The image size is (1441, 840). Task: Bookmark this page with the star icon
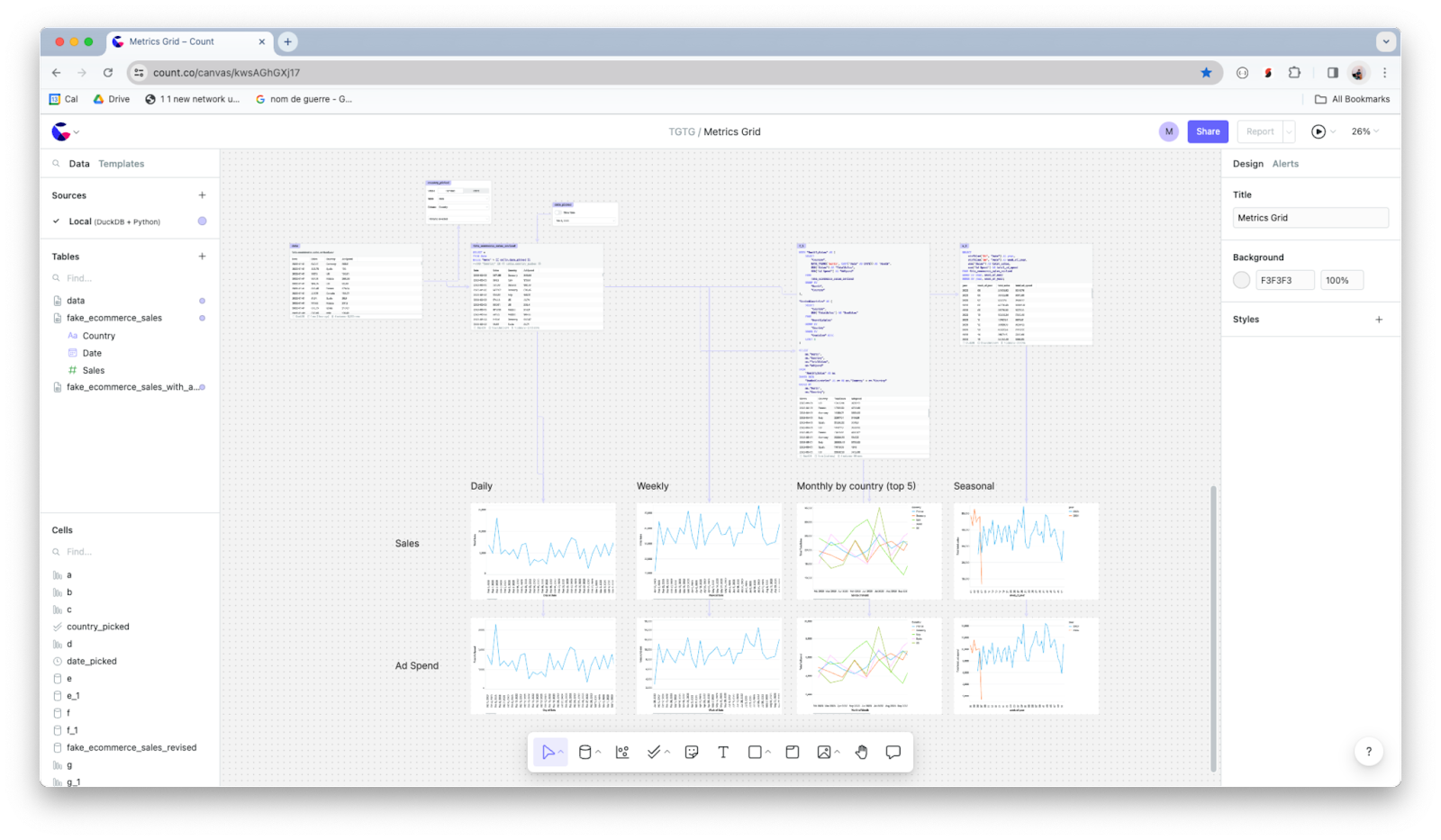(1207, 73)
